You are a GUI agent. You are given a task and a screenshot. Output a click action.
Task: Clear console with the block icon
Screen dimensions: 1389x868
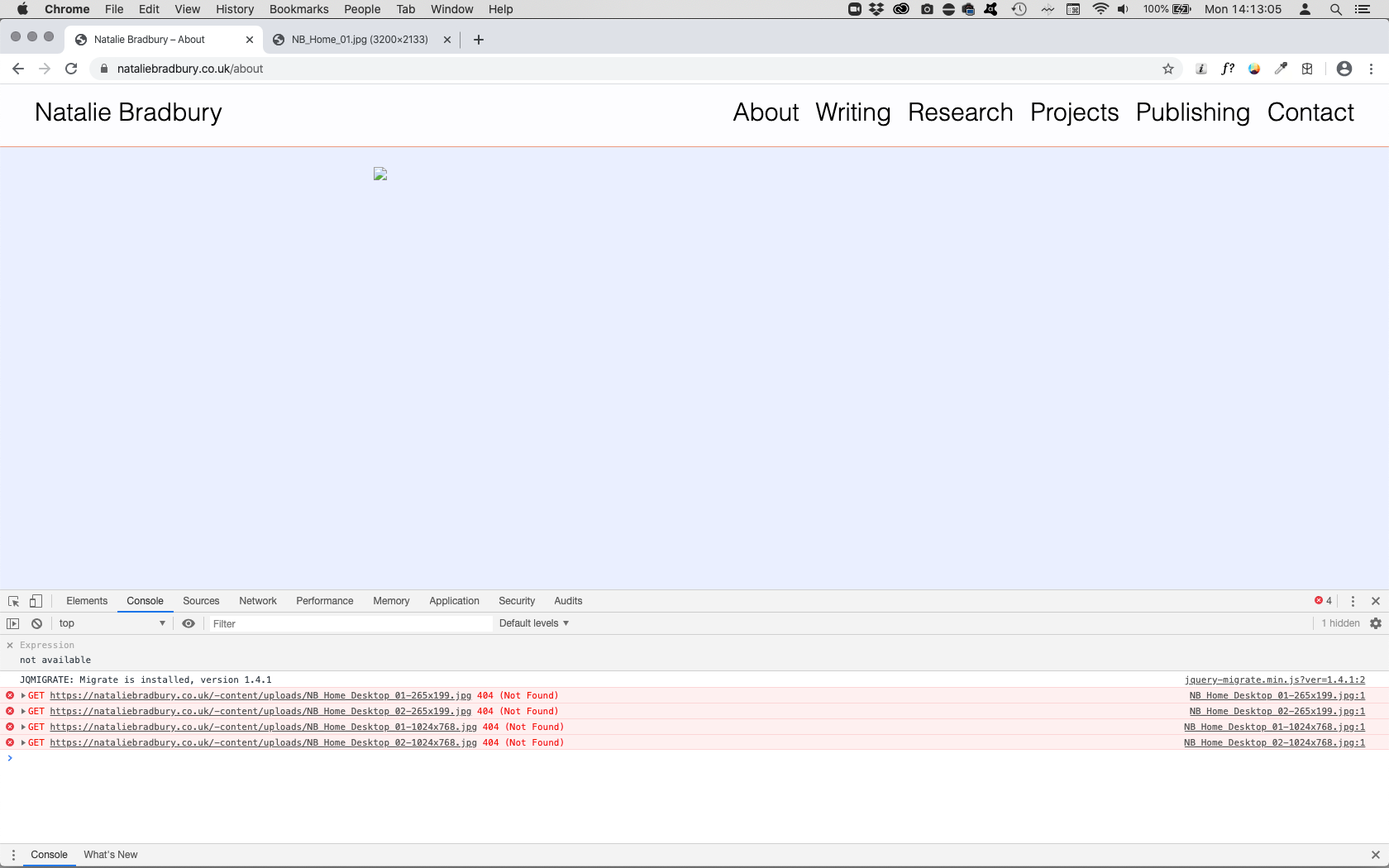[x=36, y=623]
